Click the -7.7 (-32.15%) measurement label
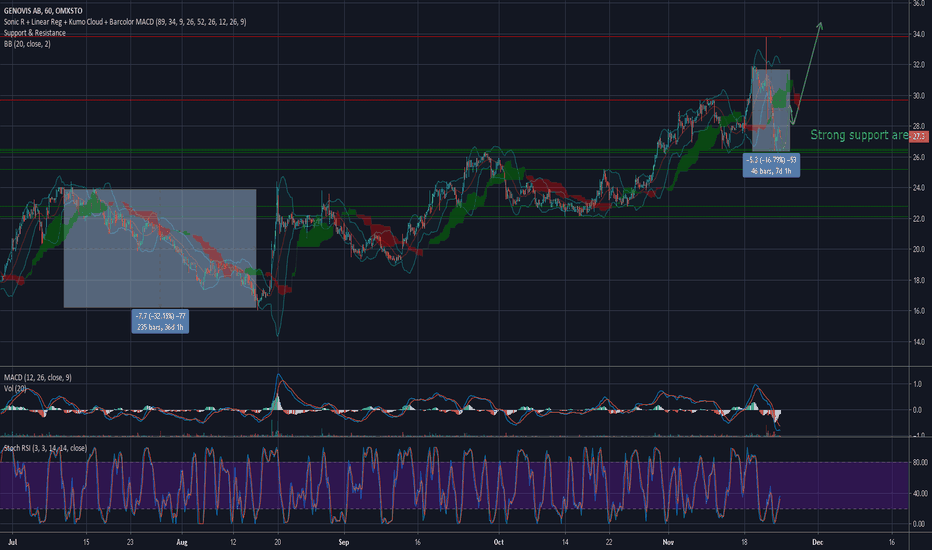 coord(160,322)
